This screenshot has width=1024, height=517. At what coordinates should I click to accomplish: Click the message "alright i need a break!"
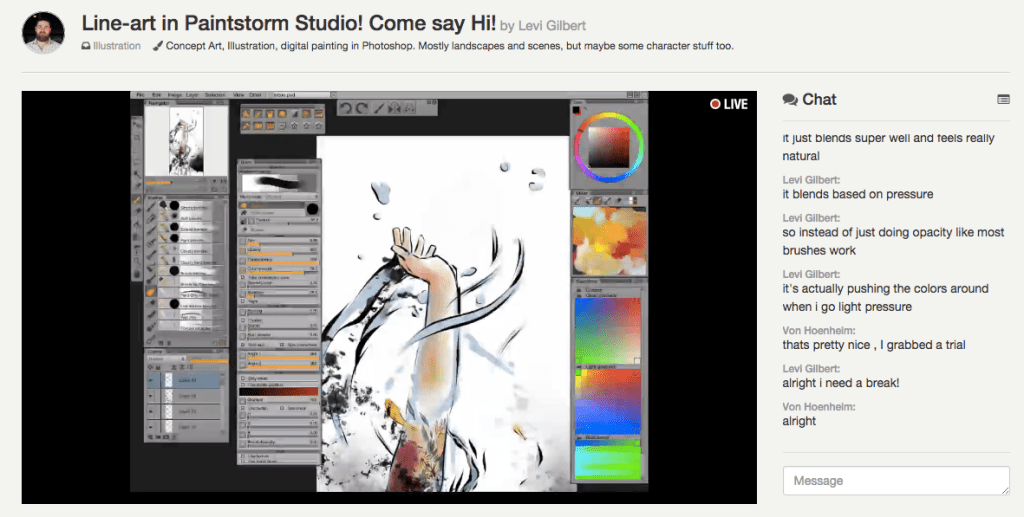840,383
